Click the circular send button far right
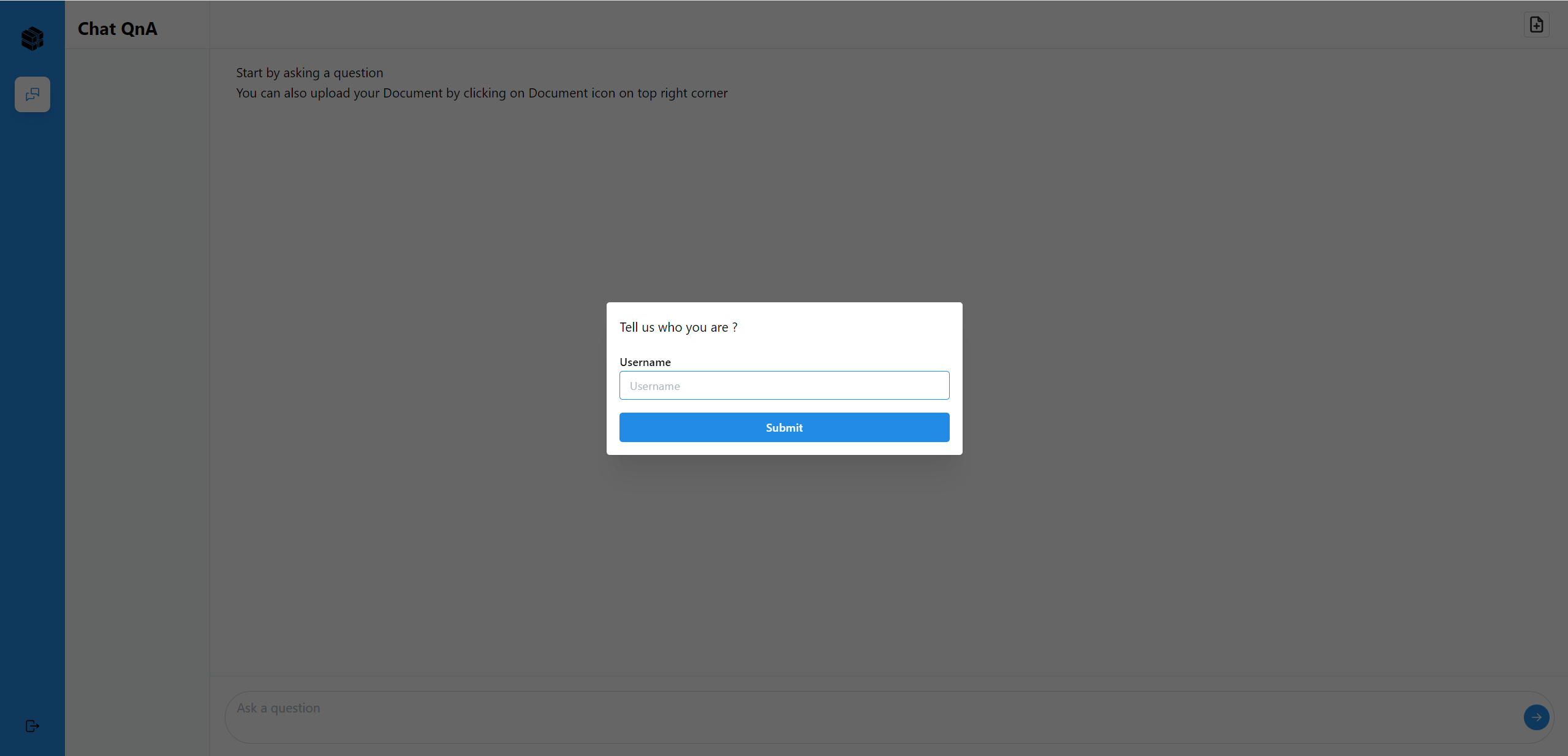 (x=1536, y=717)
